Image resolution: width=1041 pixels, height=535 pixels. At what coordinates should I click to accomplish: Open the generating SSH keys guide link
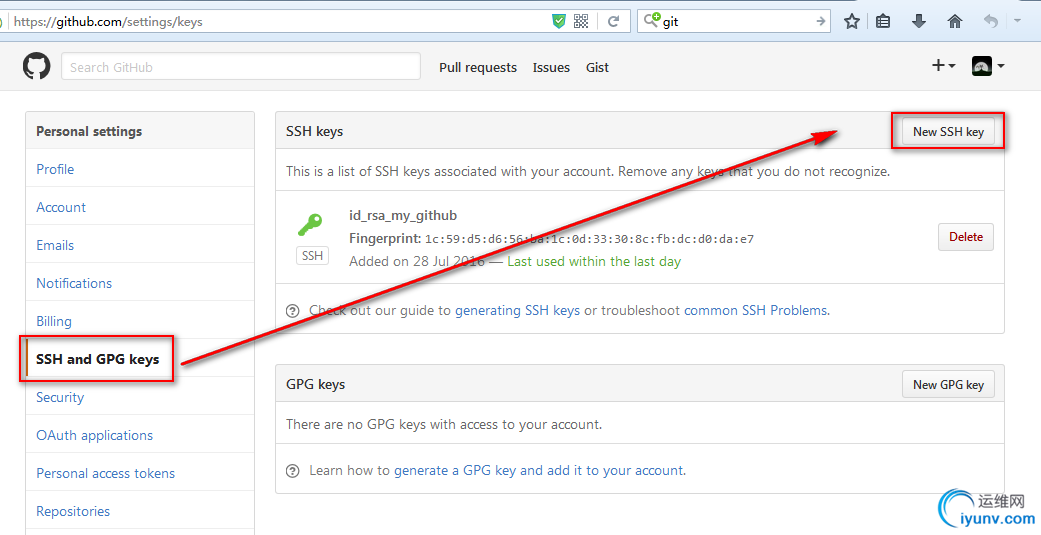point(517,310)
